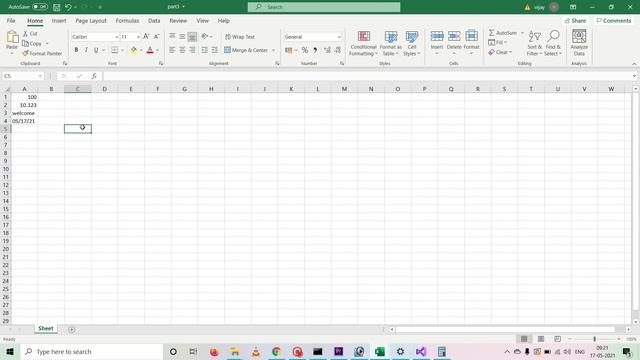This screenshot has width=640, height=360.
Task: Open Conditional Formatting
Action: click(363, 43)
